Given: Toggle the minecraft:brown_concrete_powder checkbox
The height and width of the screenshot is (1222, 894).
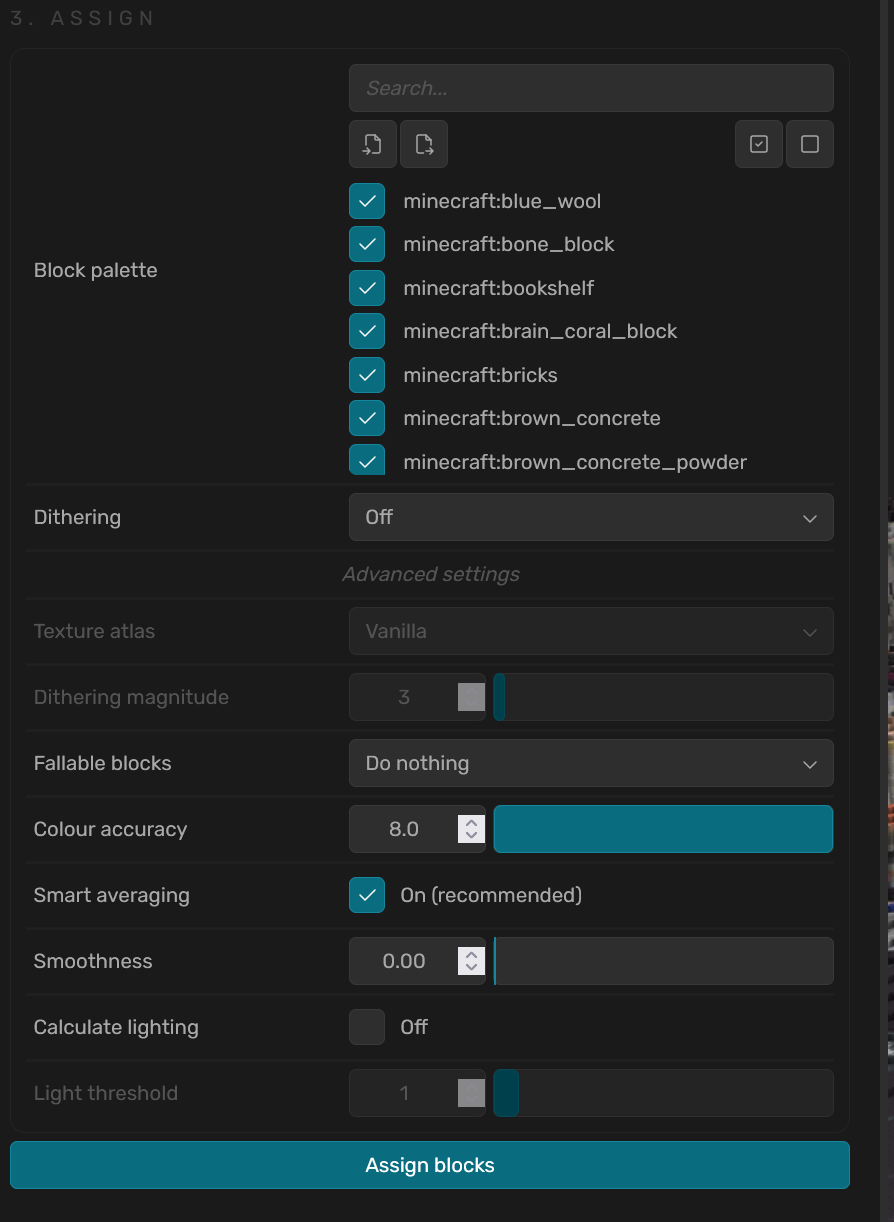Looking at the screenshot, I should click(x=367, y=461).
